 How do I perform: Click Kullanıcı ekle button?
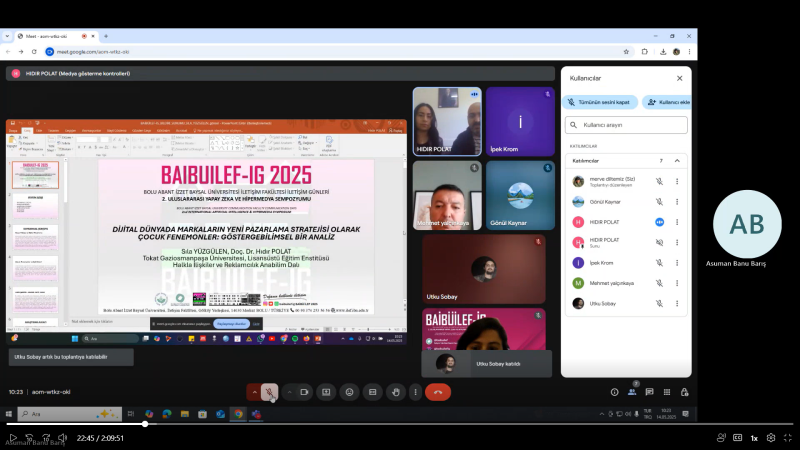click(668, 102)
